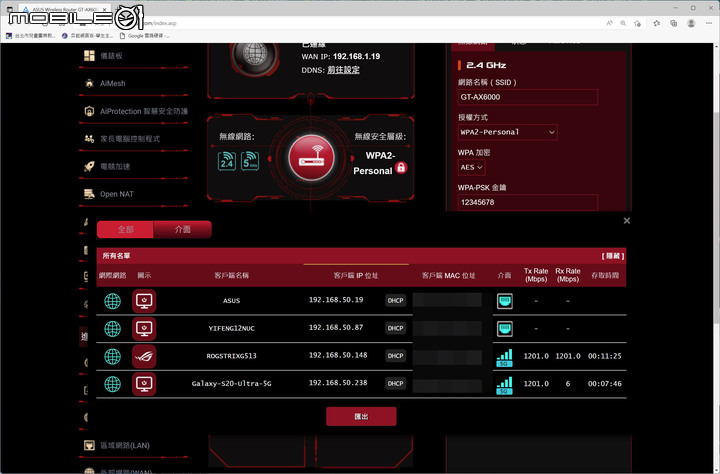Click the DHCP badge for 192.168.50.238
The image size is (720, 474).
coord(395,383)
